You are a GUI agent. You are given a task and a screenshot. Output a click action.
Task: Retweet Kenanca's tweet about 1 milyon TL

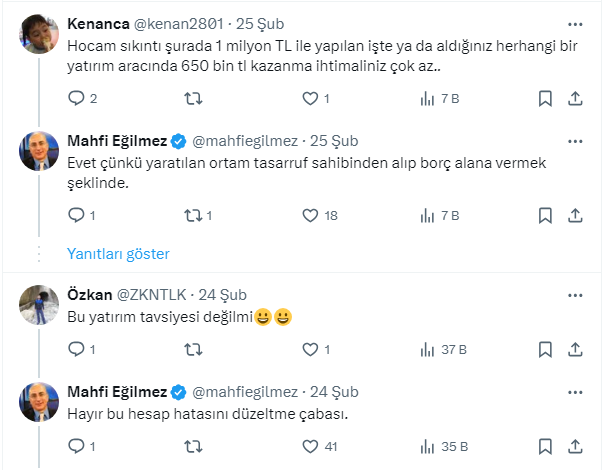pos(194,98)
